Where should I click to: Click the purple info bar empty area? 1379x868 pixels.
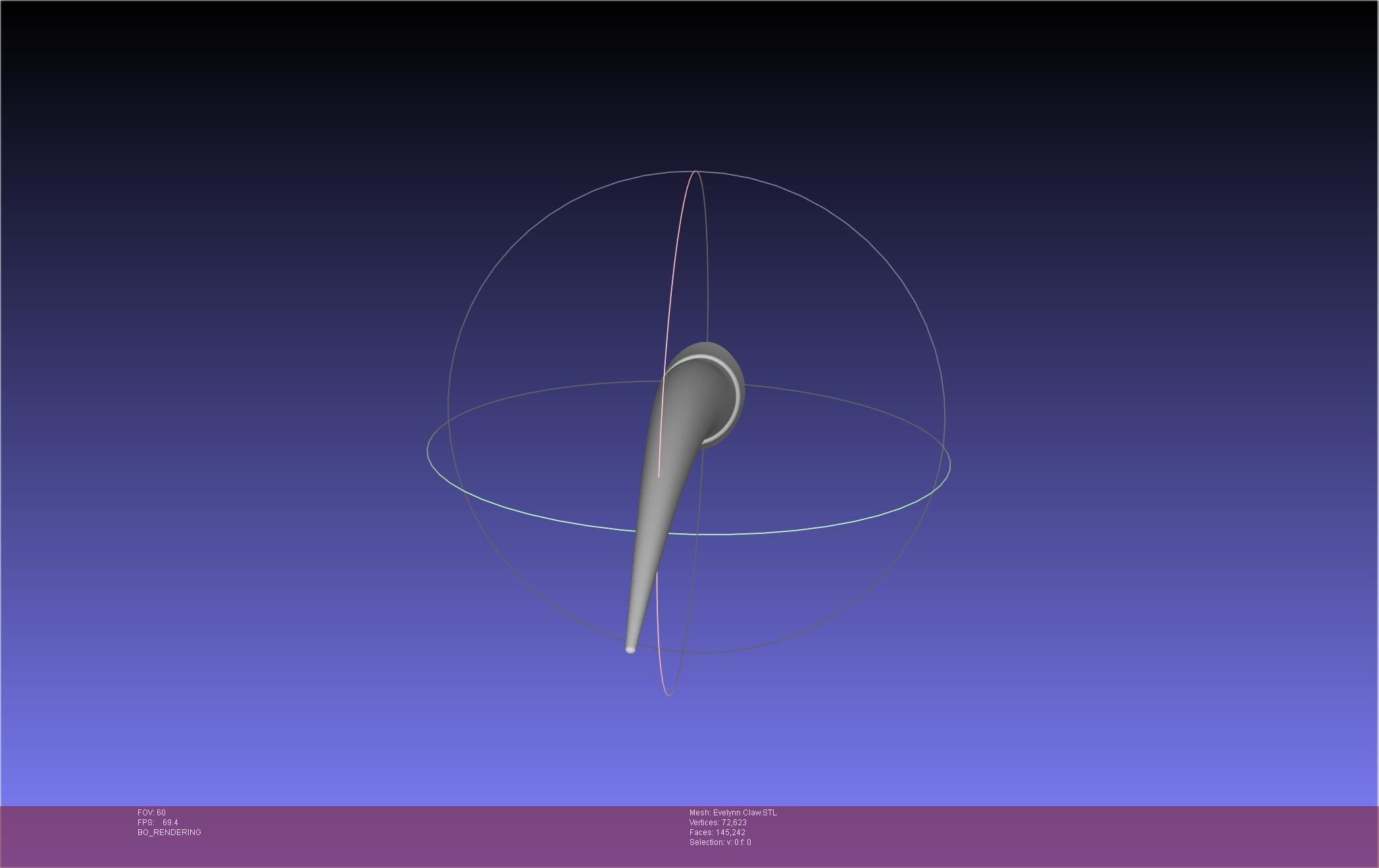[x=1053, y=835]
